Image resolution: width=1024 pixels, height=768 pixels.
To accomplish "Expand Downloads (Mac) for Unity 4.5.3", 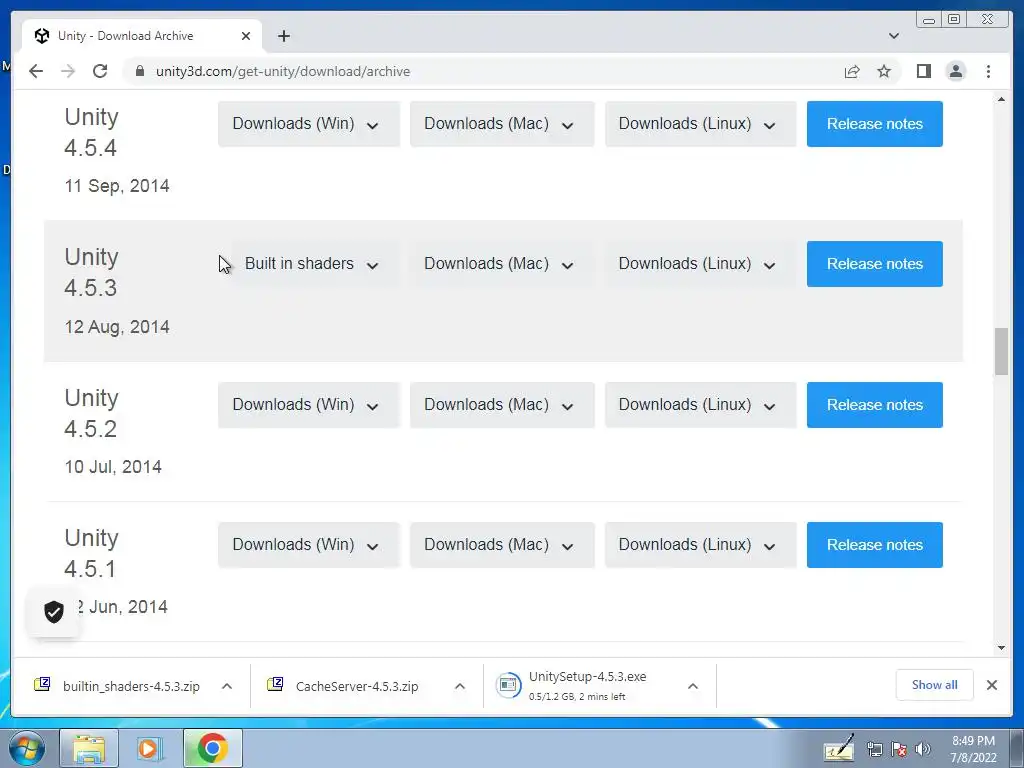I will [x=502, y=264].
